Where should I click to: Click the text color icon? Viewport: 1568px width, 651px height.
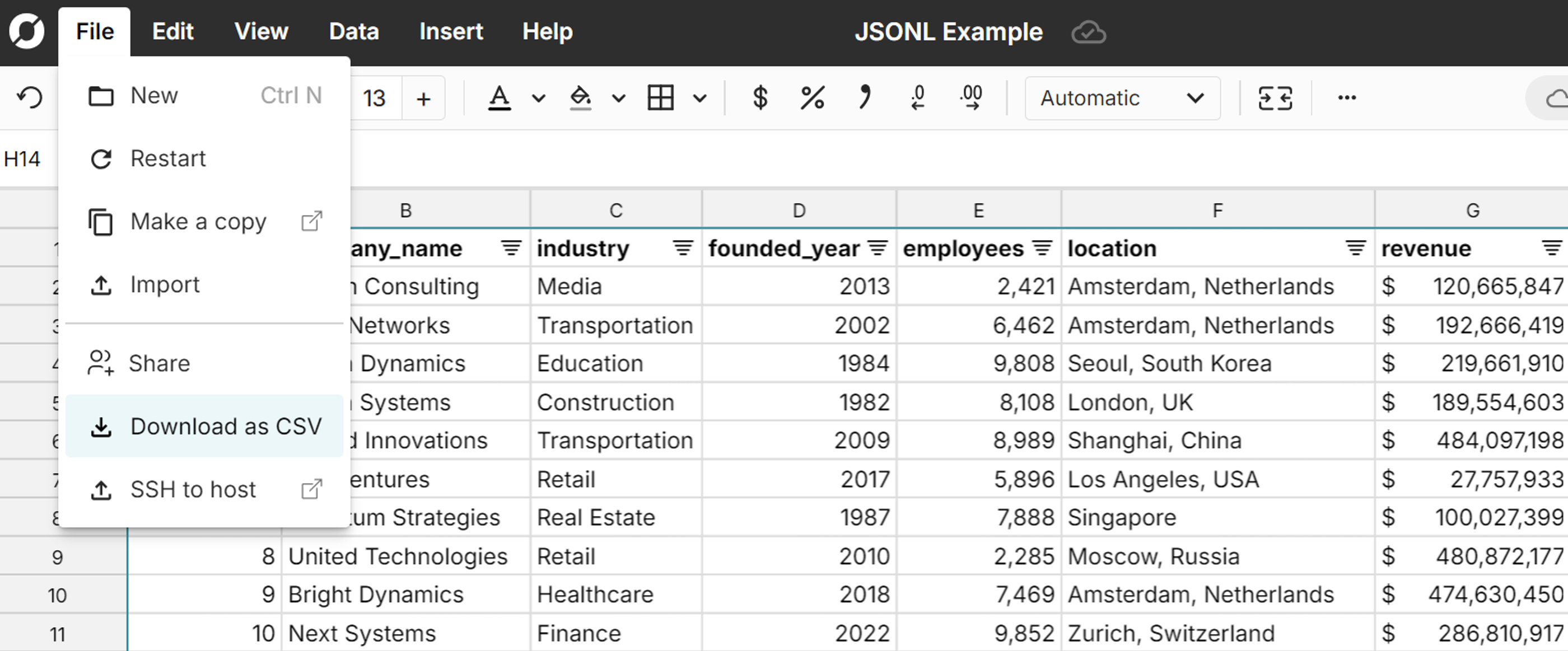point(499,97)
